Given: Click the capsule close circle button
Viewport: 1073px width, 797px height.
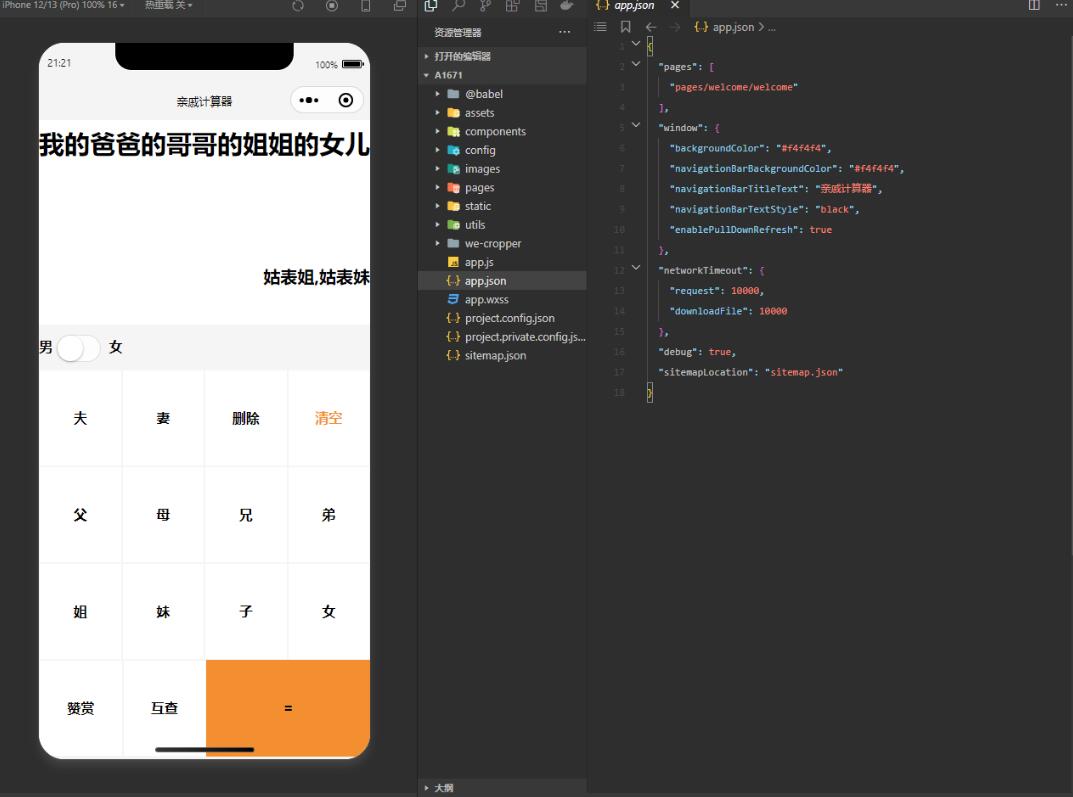Looking at the screenshot, I should (x=346, y=100).
